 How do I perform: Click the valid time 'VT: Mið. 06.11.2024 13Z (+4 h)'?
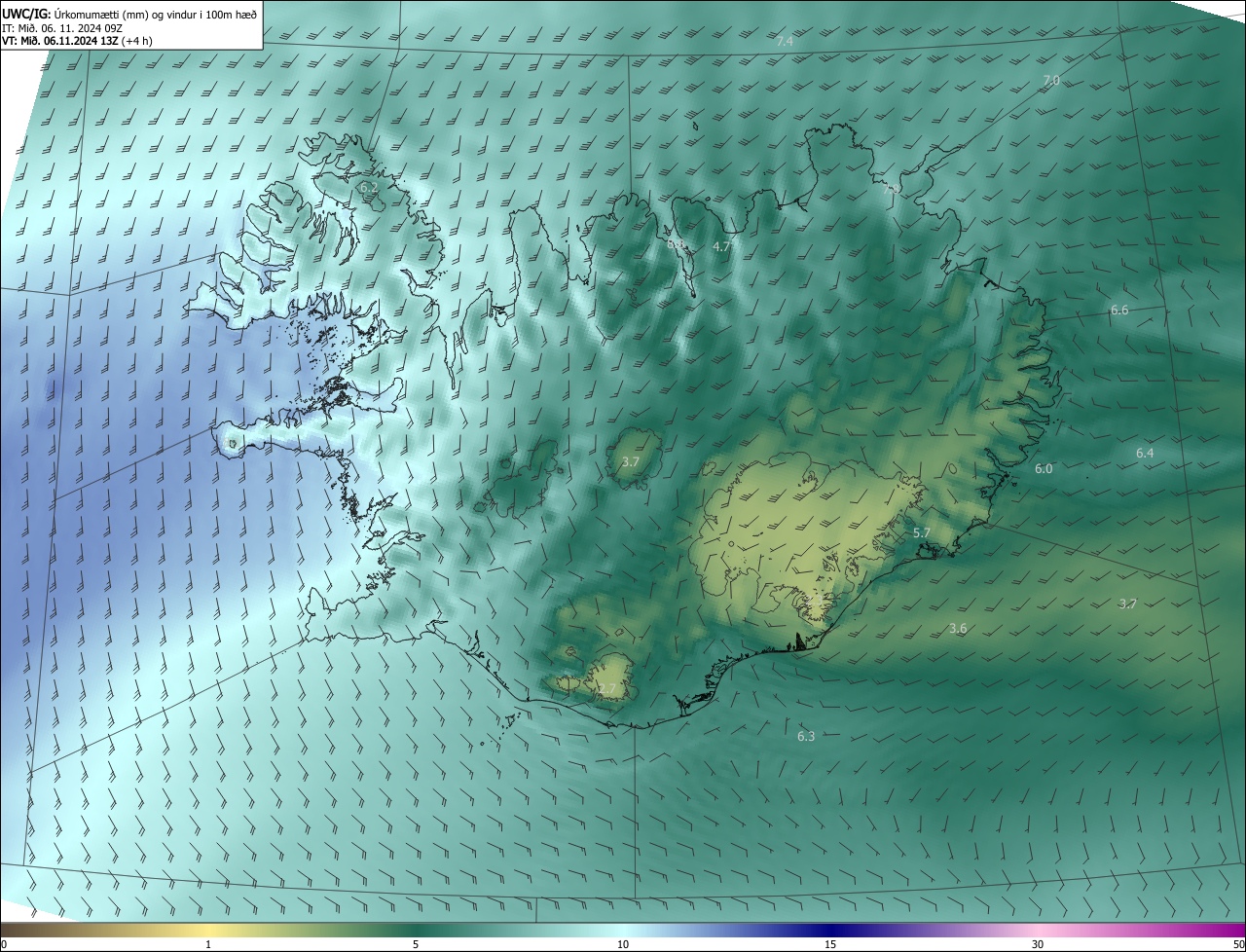(x=77, y=41)
